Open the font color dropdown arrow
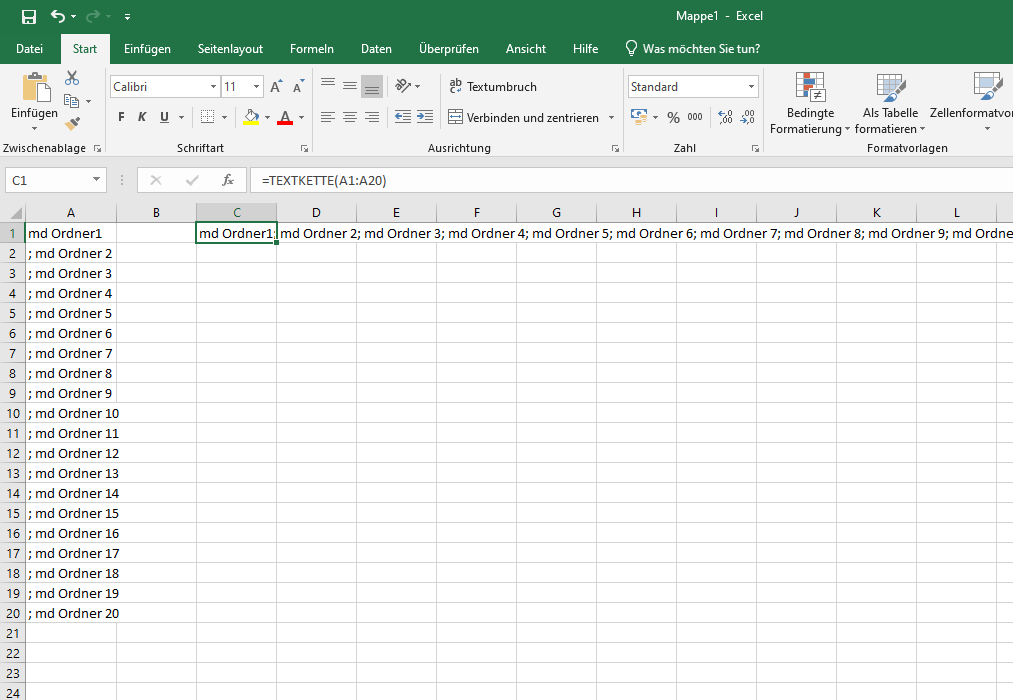Screen dimensions: 1013x700 [301, 118]
